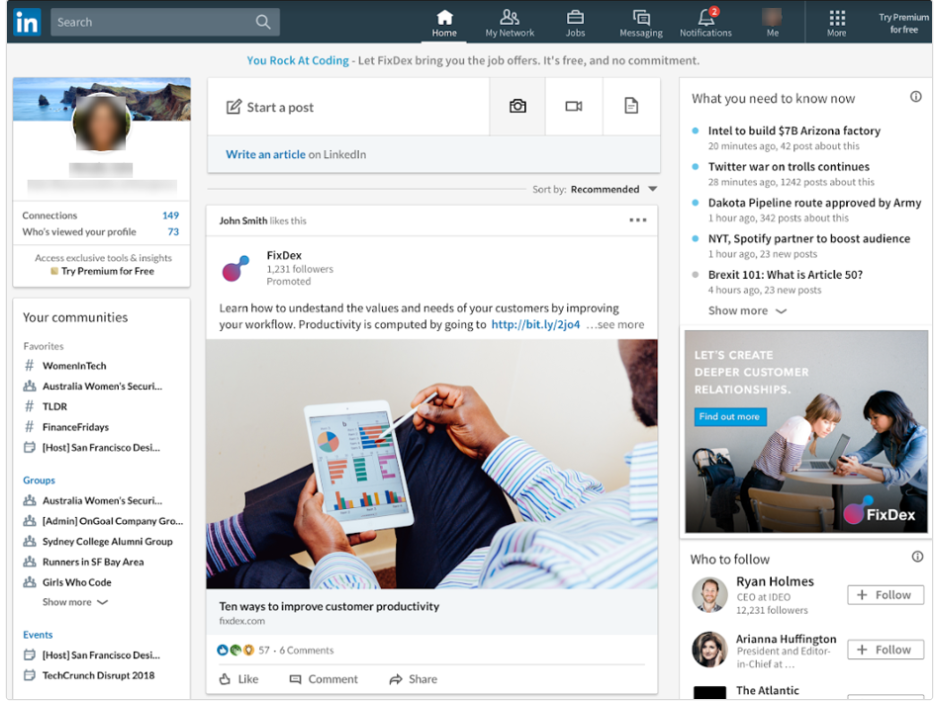Open NYT, Spotify partner to boost audience

click(809, 239)
